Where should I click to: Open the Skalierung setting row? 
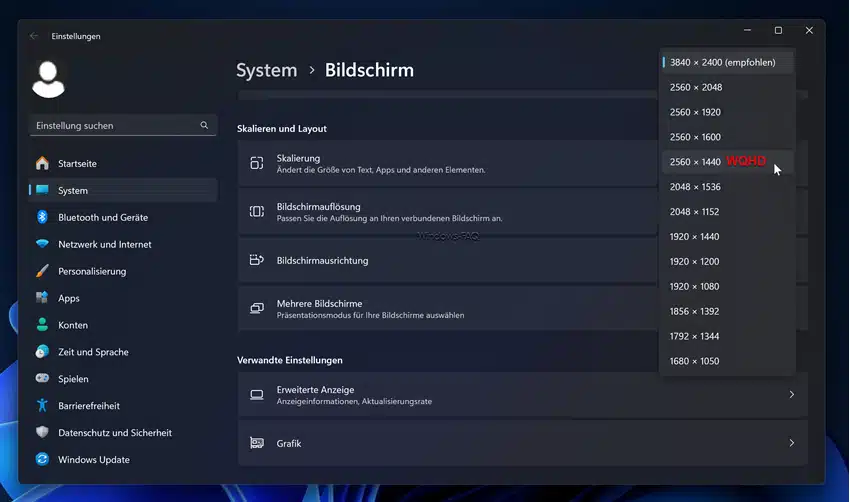tap(447, 163)
